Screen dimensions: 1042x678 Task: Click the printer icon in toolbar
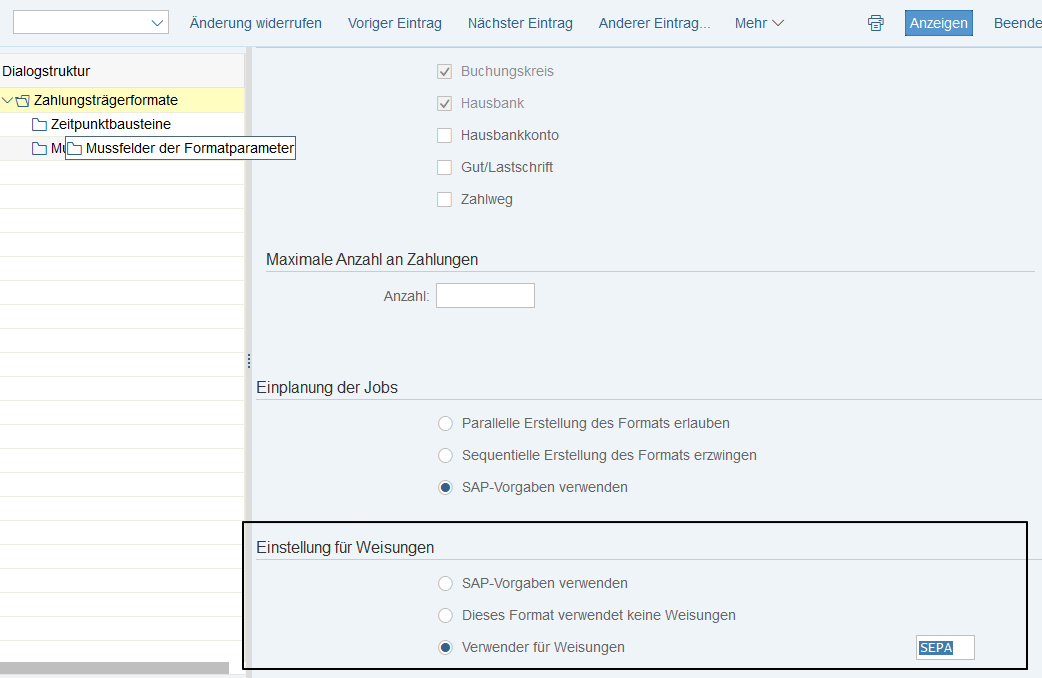click(875, 23)
